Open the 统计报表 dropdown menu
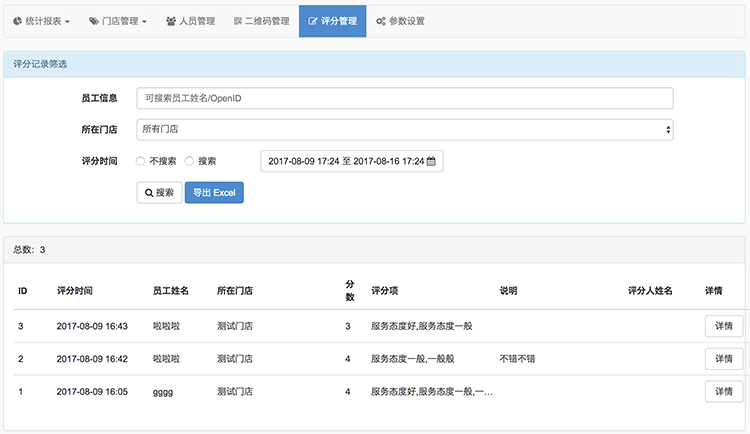 (x=42, y=21)
